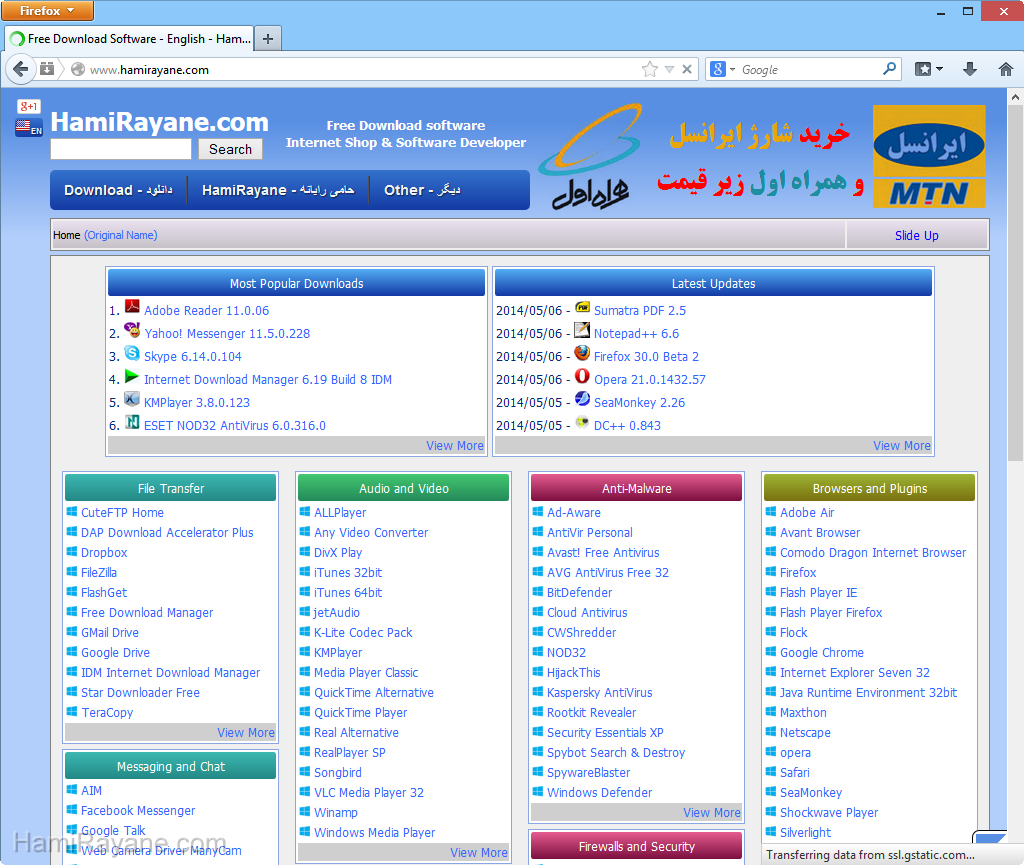The image size is (1024, 865).
Task: Click the EN US flag language icon
Action: (x=29, y=127)
